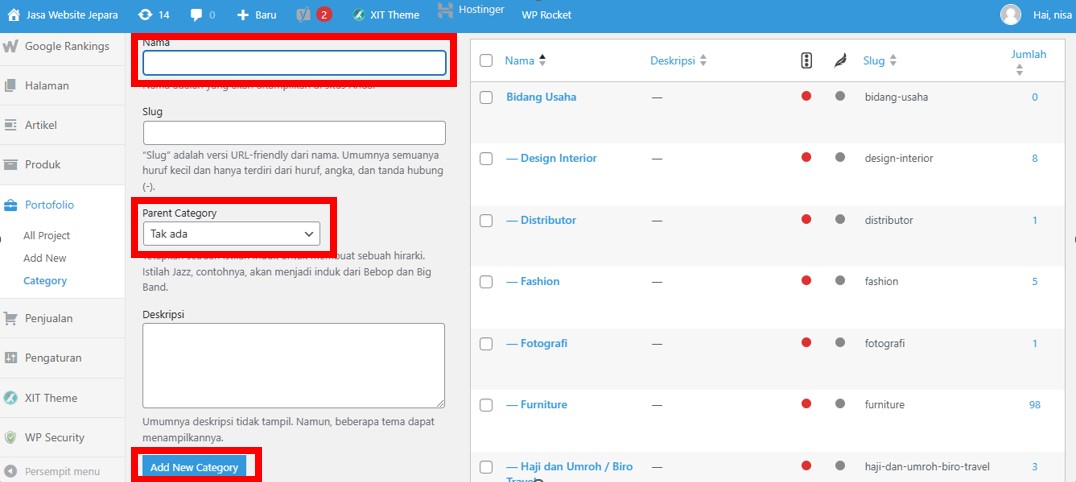
Task: Click the WP Security shield icon
Action: click(10, 437)
